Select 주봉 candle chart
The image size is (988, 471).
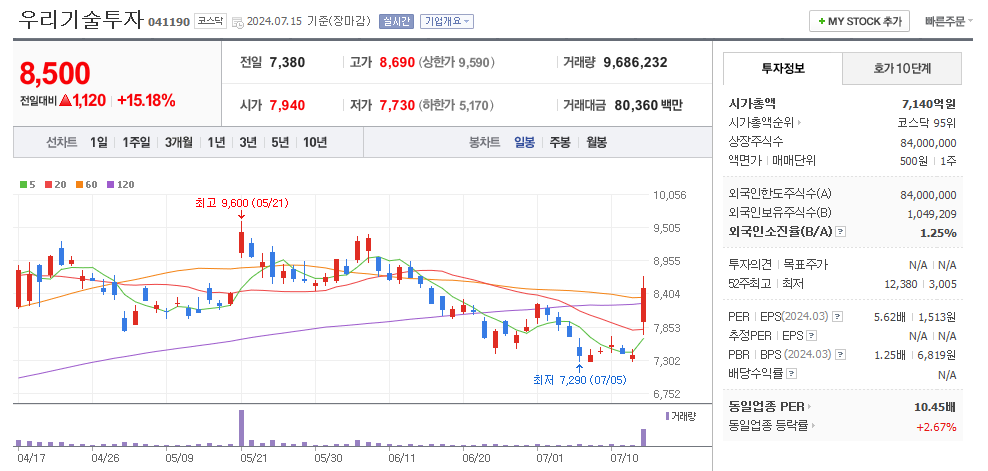pyautogui.click(x=560, y=142)
